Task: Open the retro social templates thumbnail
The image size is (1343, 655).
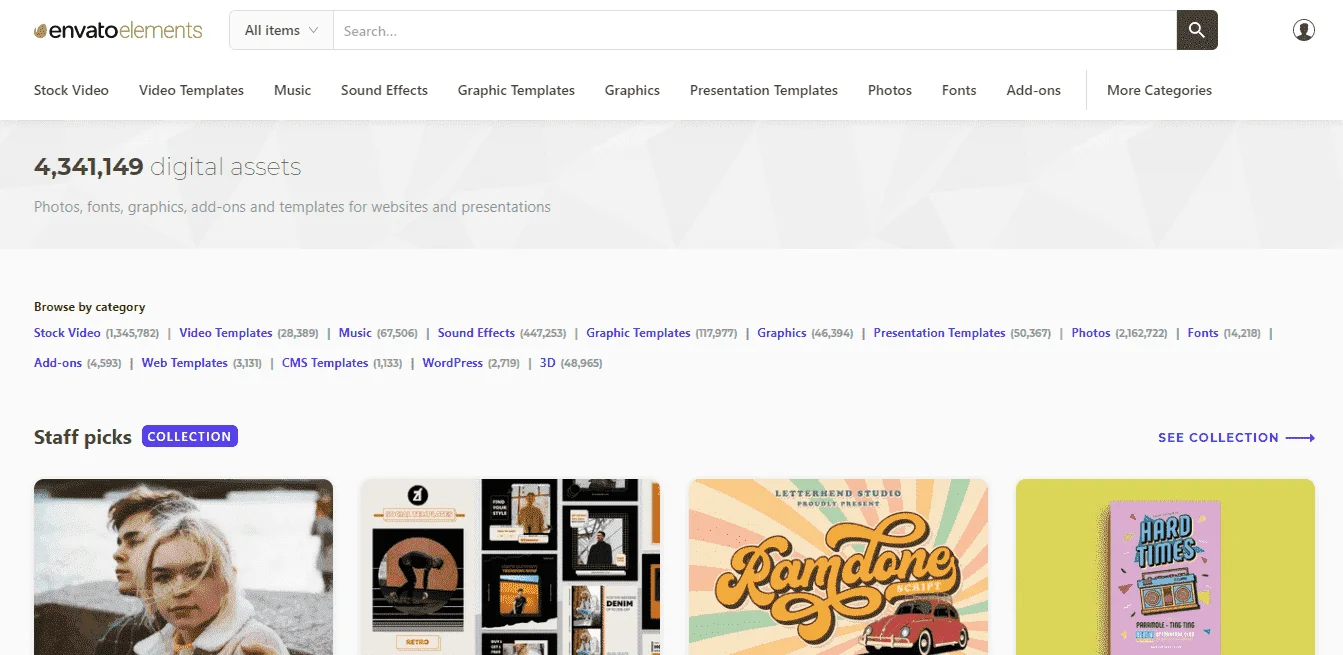Action: click(x=510, y=567)
